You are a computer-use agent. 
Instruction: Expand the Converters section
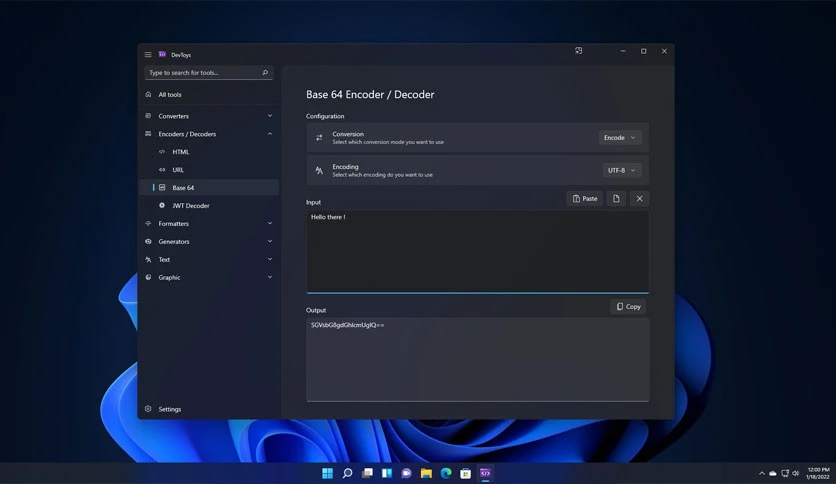click(x=270, y=116)
